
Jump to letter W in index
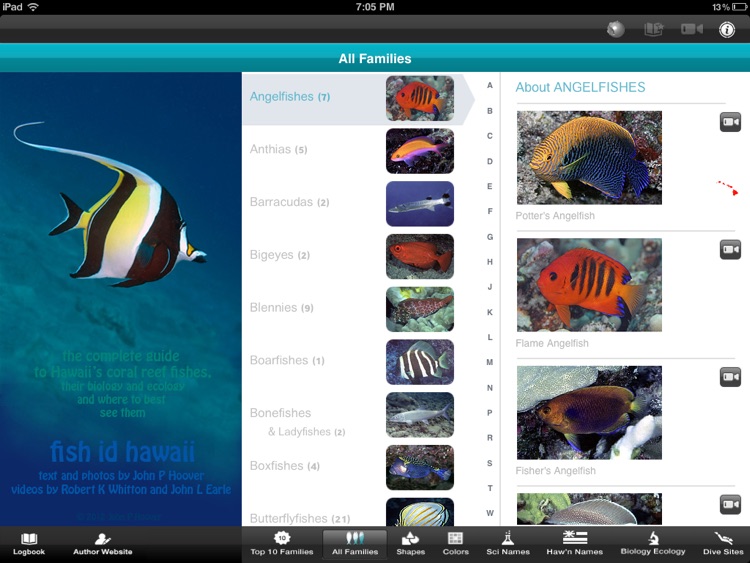(x=490, y=513)
